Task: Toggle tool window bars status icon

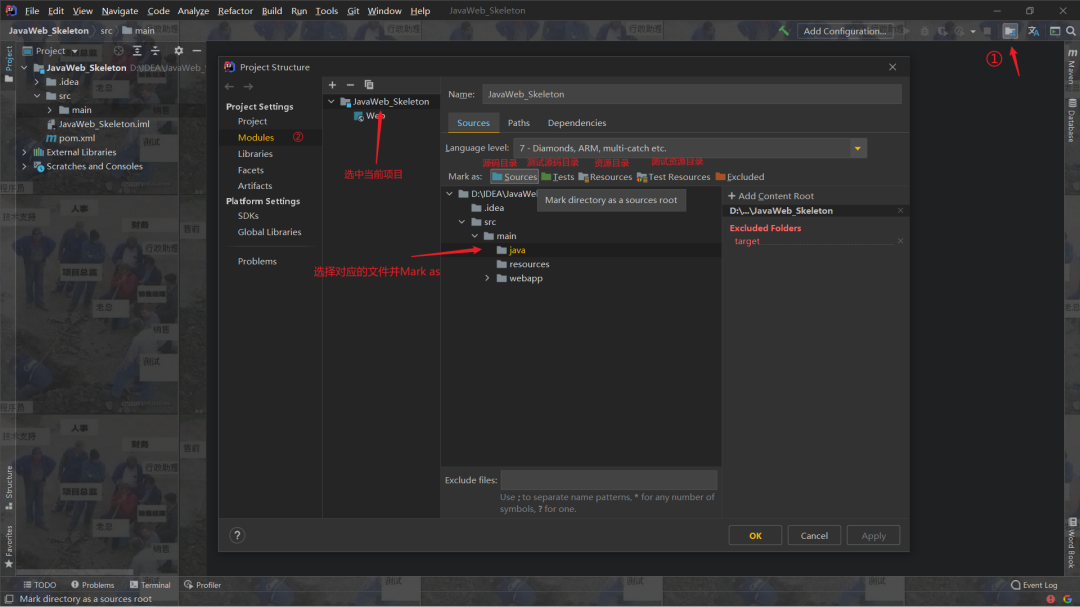Action: click(9, 599)
